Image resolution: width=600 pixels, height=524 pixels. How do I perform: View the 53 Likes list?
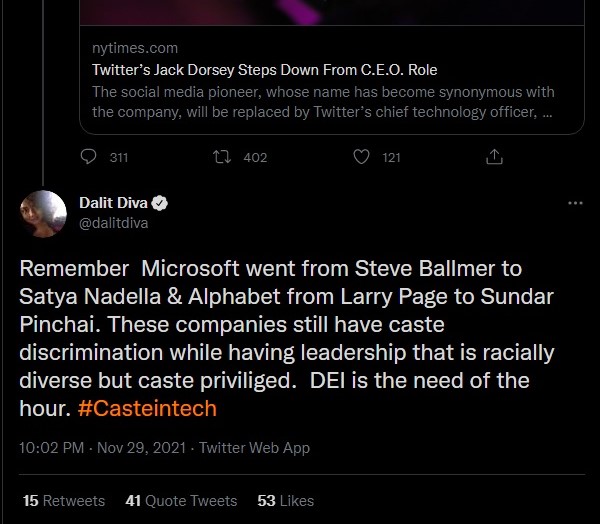(285, 500)
